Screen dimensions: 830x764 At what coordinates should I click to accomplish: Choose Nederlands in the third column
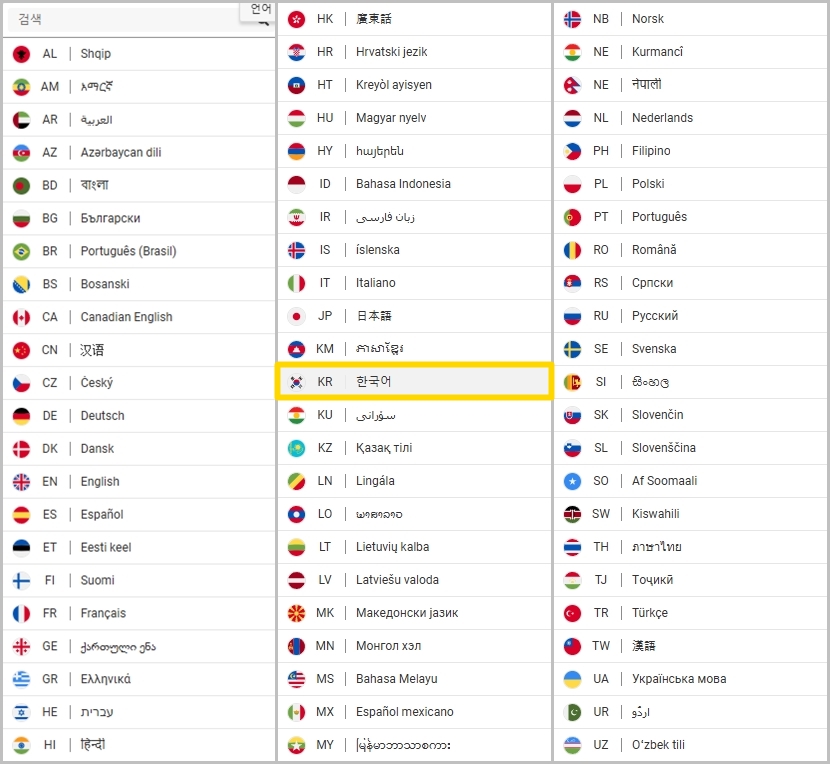click(x=690, y=118)
